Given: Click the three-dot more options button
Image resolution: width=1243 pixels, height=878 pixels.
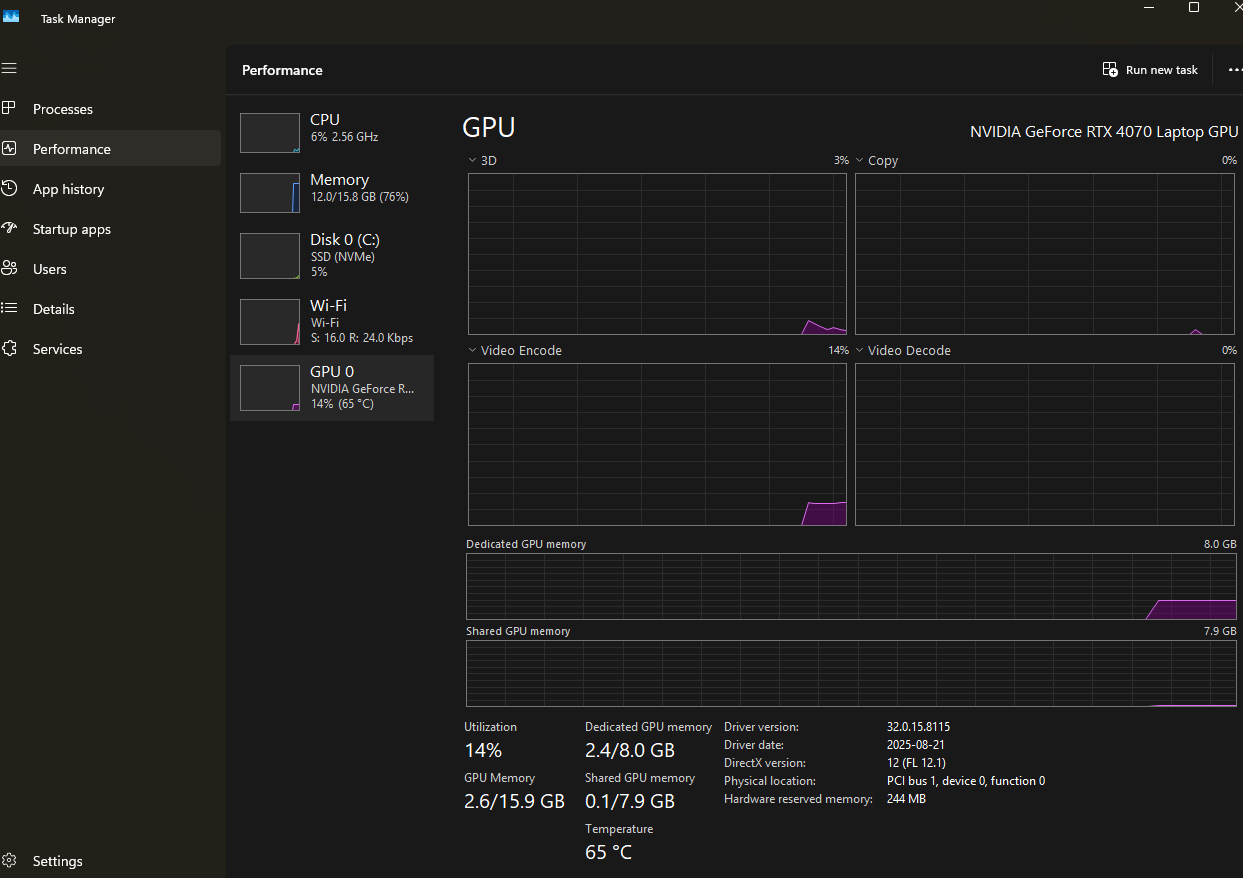Looking at the screenshot, I should tap(1234, 70).
